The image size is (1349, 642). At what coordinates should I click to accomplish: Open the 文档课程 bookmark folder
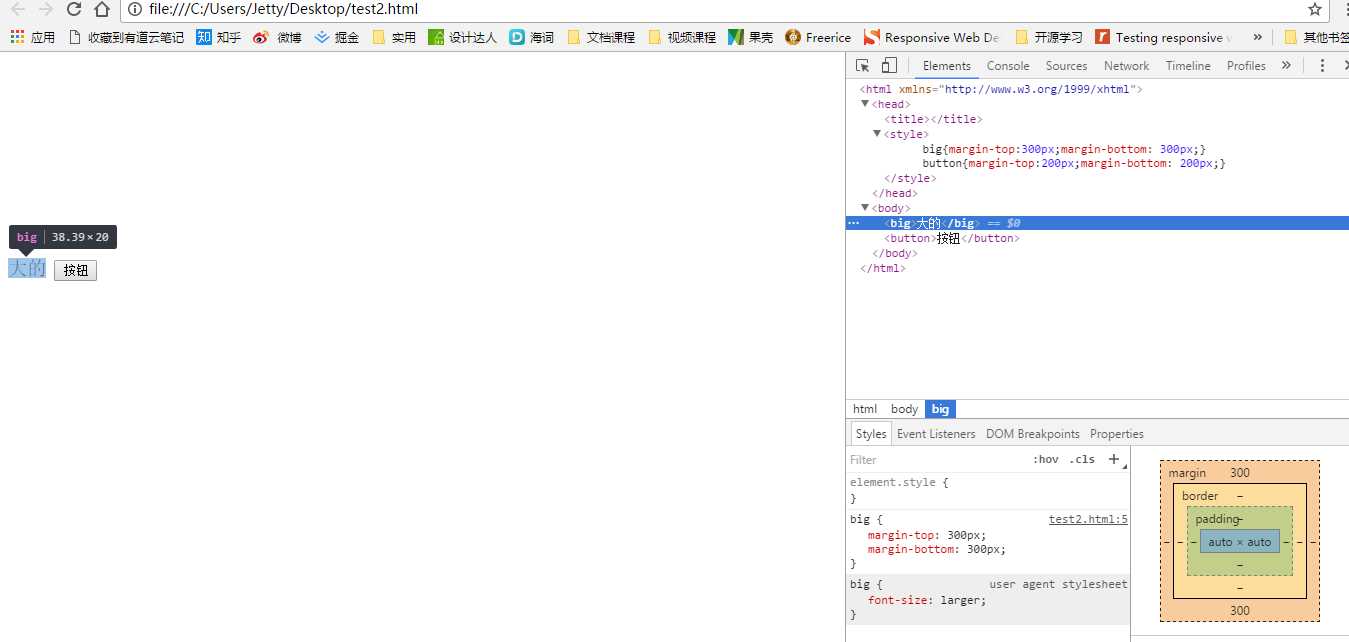(601, 37)
